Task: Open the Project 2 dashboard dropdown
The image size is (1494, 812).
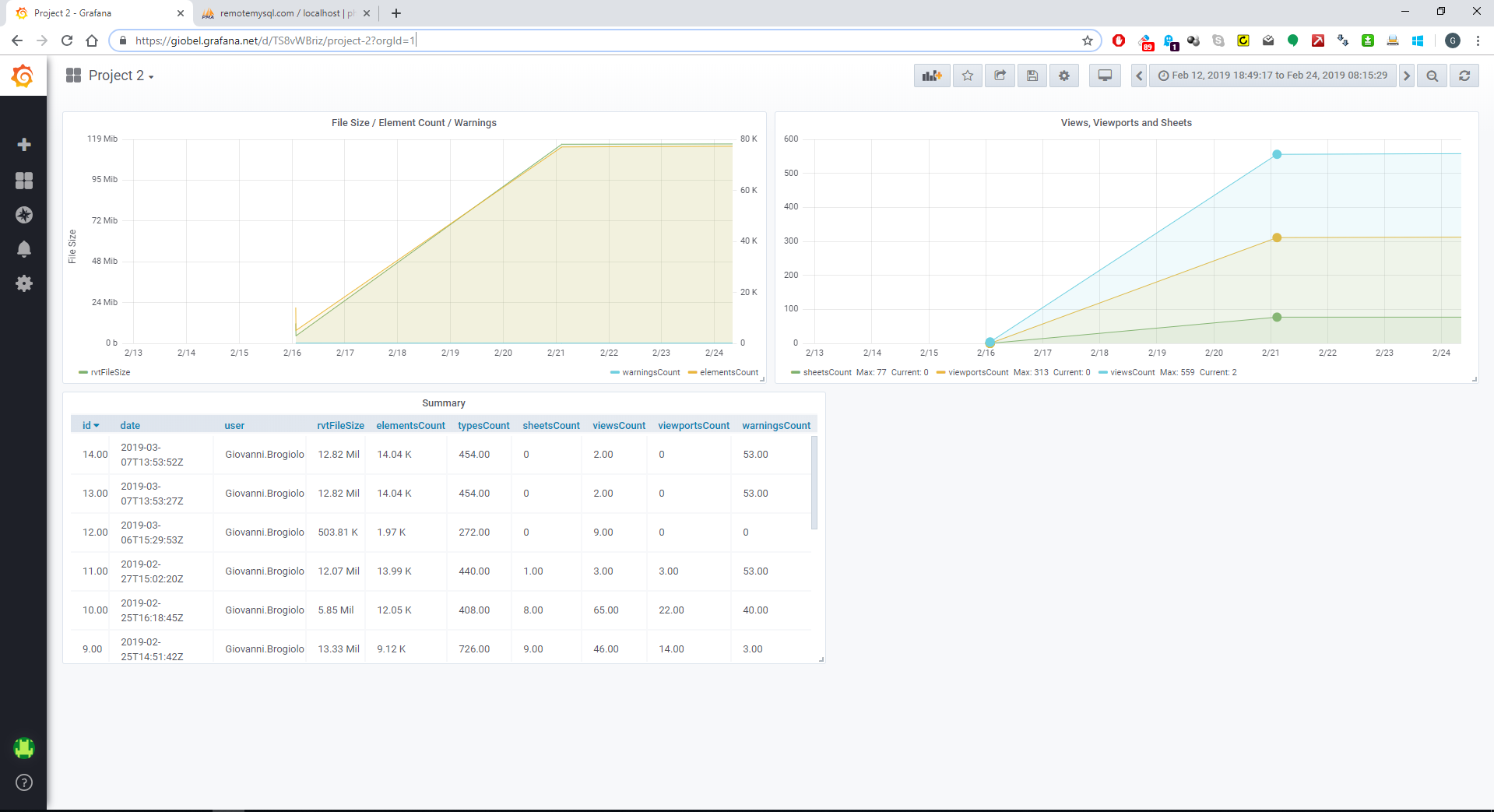Action: (110, 76)
